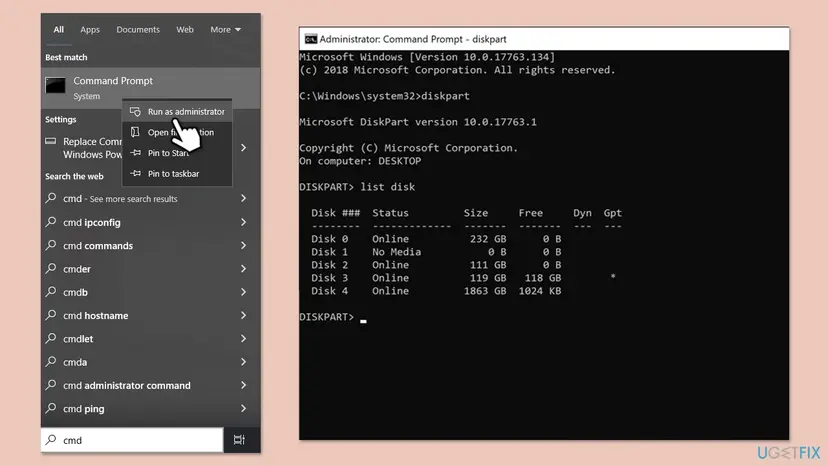Click the search icon next to cmdb

(51, 292)
